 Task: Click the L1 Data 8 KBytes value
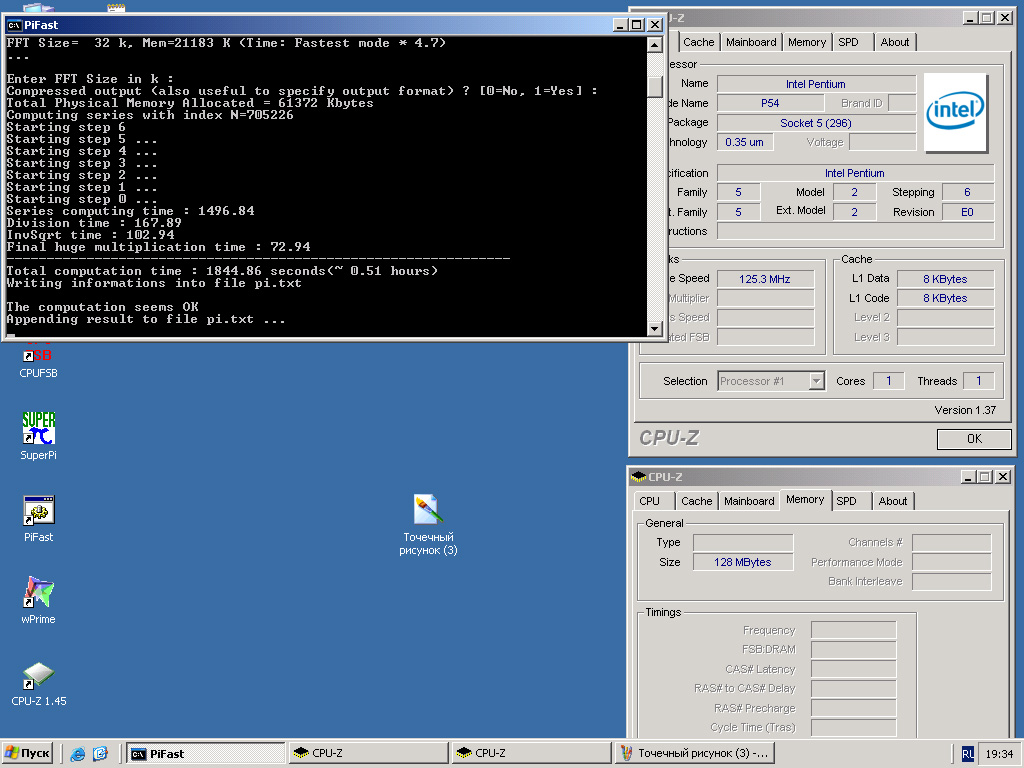[x=945, y=280]
